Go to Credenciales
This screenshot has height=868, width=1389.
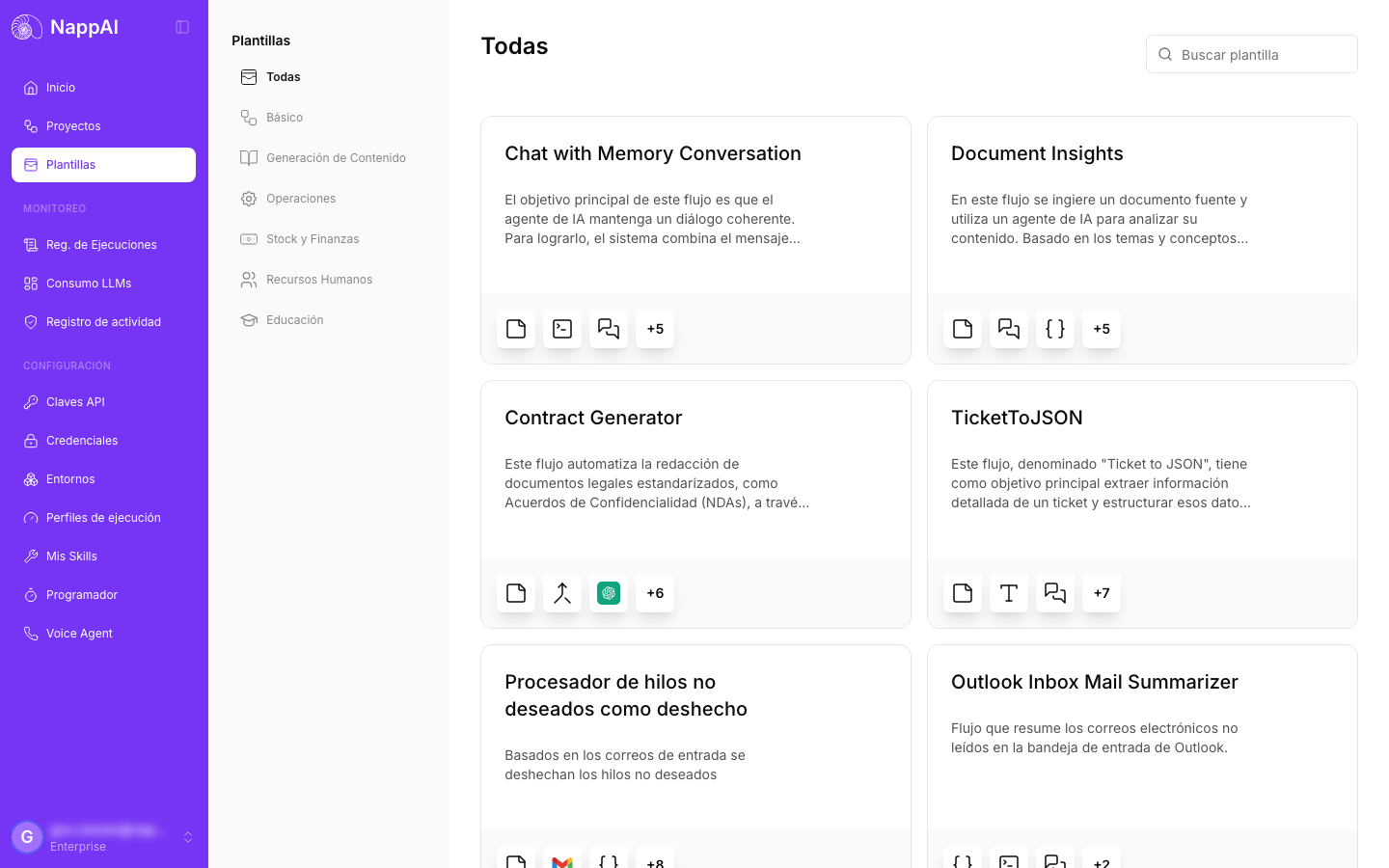[104, 441]
